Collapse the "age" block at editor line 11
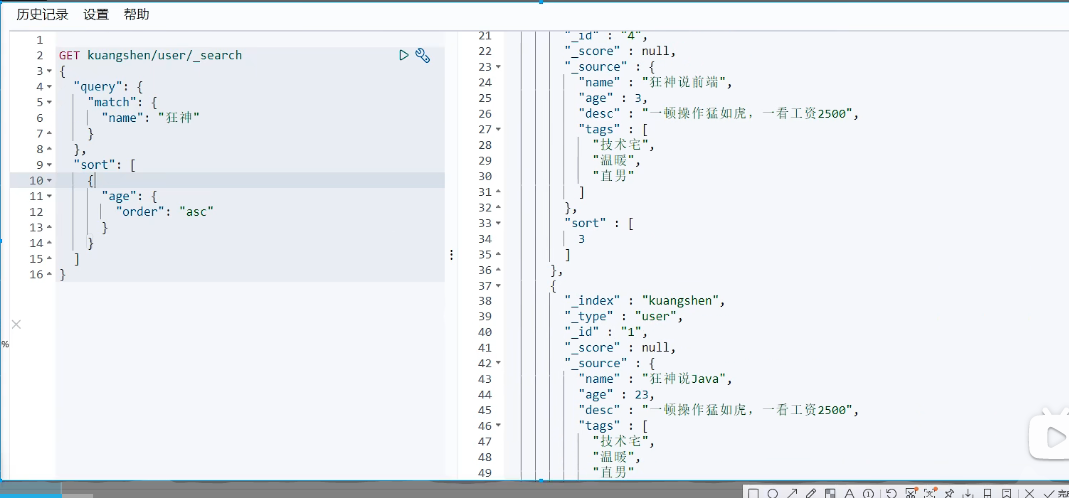Screen dimensions: 1069x498 [49, 196]
